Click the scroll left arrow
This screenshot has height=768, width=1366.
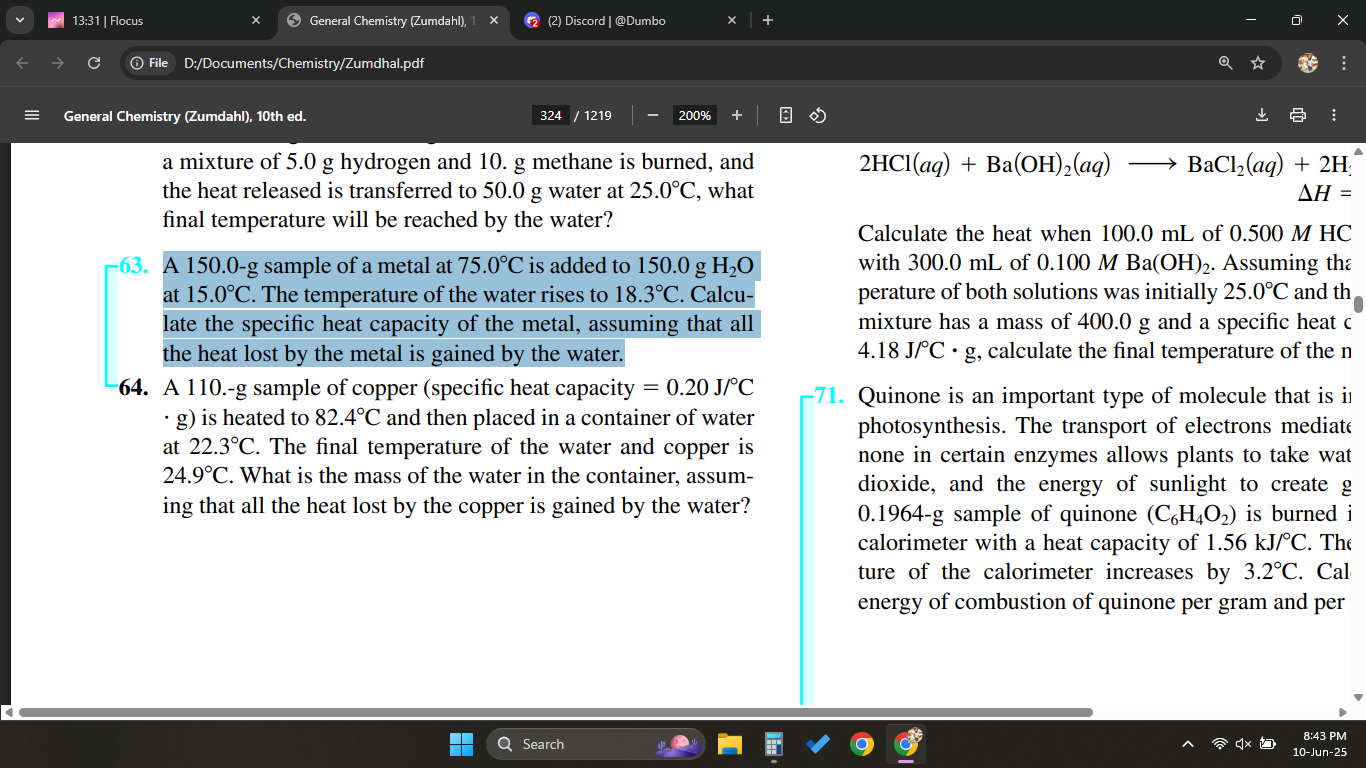click(7, 712)
